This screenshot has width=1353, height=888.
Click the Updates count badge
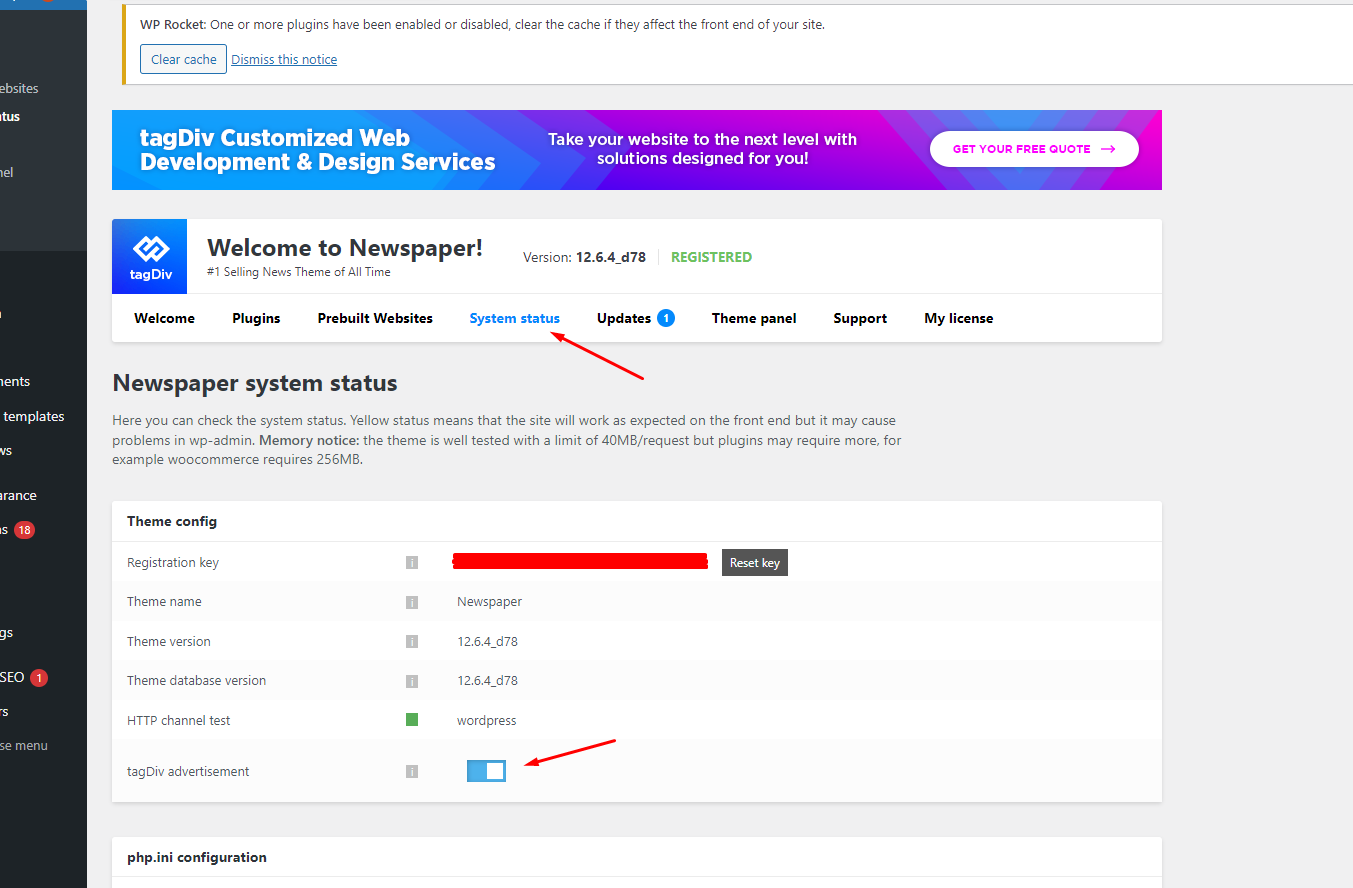666,318
